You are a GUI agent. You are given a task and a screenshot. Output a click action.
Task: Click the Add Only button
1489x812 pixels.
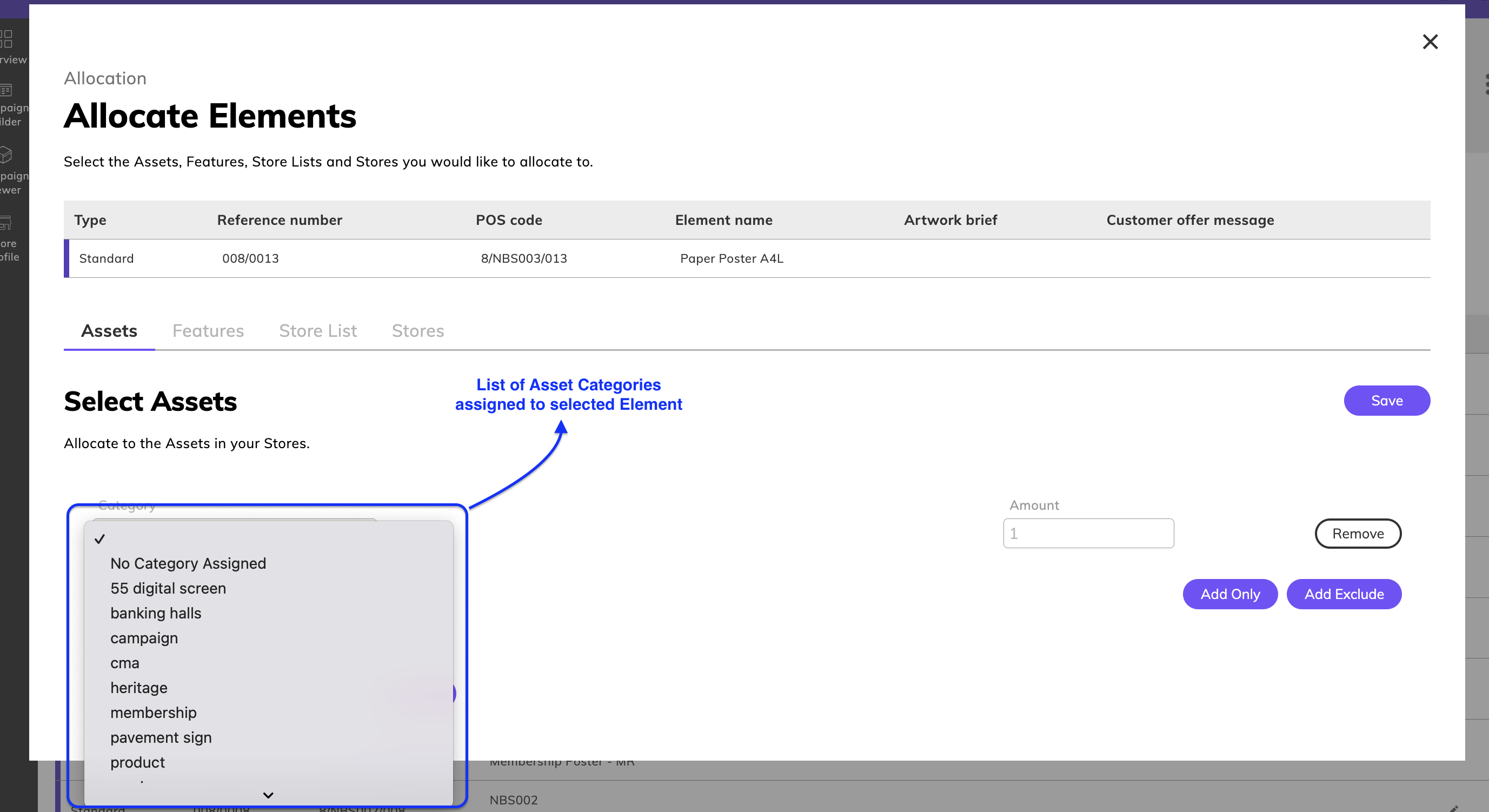tap(1229, 594)
